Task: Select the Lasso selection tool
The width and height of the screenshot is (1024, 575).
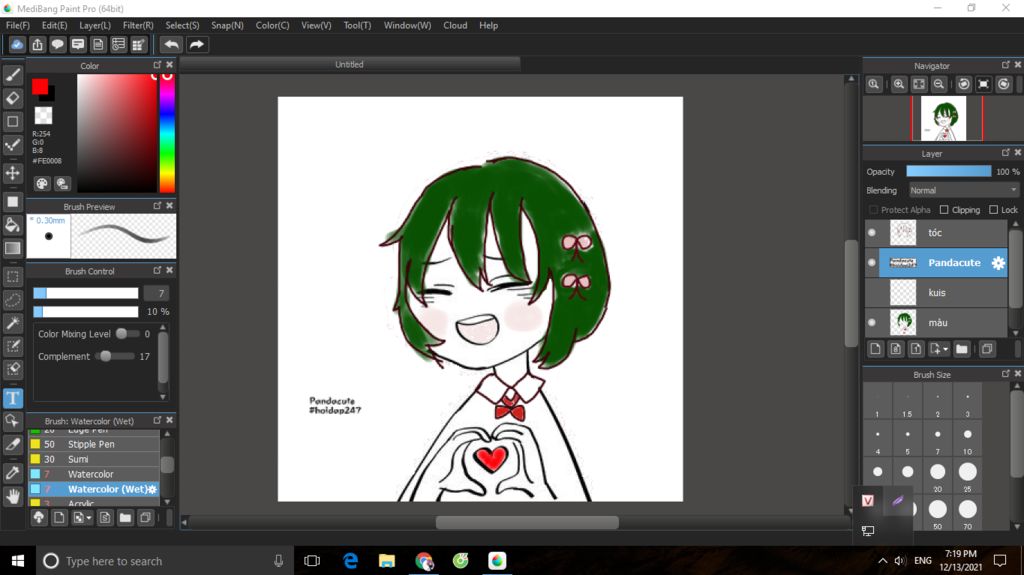Action: point(12,300)
